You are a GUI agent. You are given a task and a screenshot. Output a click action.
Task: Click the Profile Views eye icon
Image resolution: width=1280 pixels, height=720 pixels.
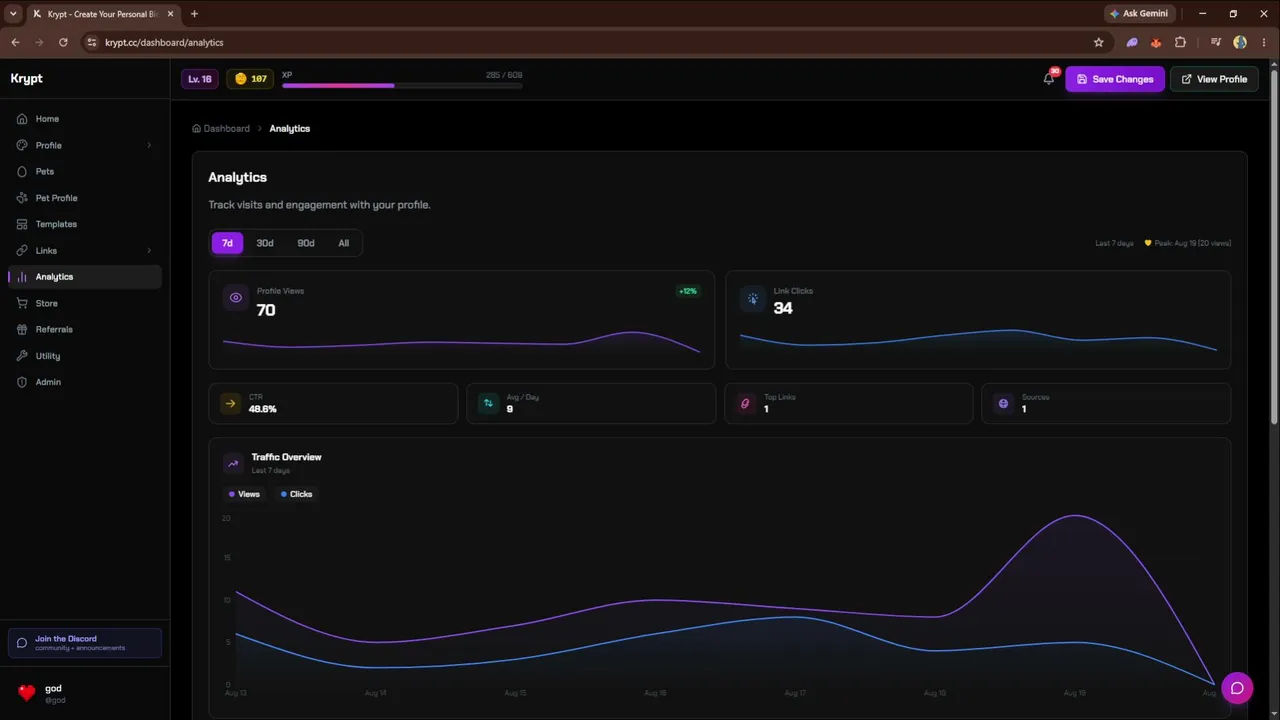[x=236, y=297]
